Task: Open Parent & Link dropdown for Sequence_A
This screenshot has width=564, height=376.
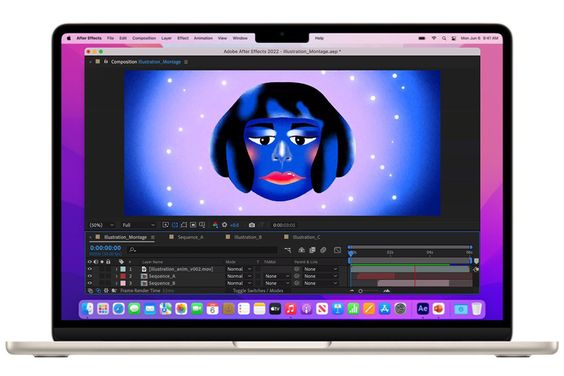Action: tap(320, 276)
